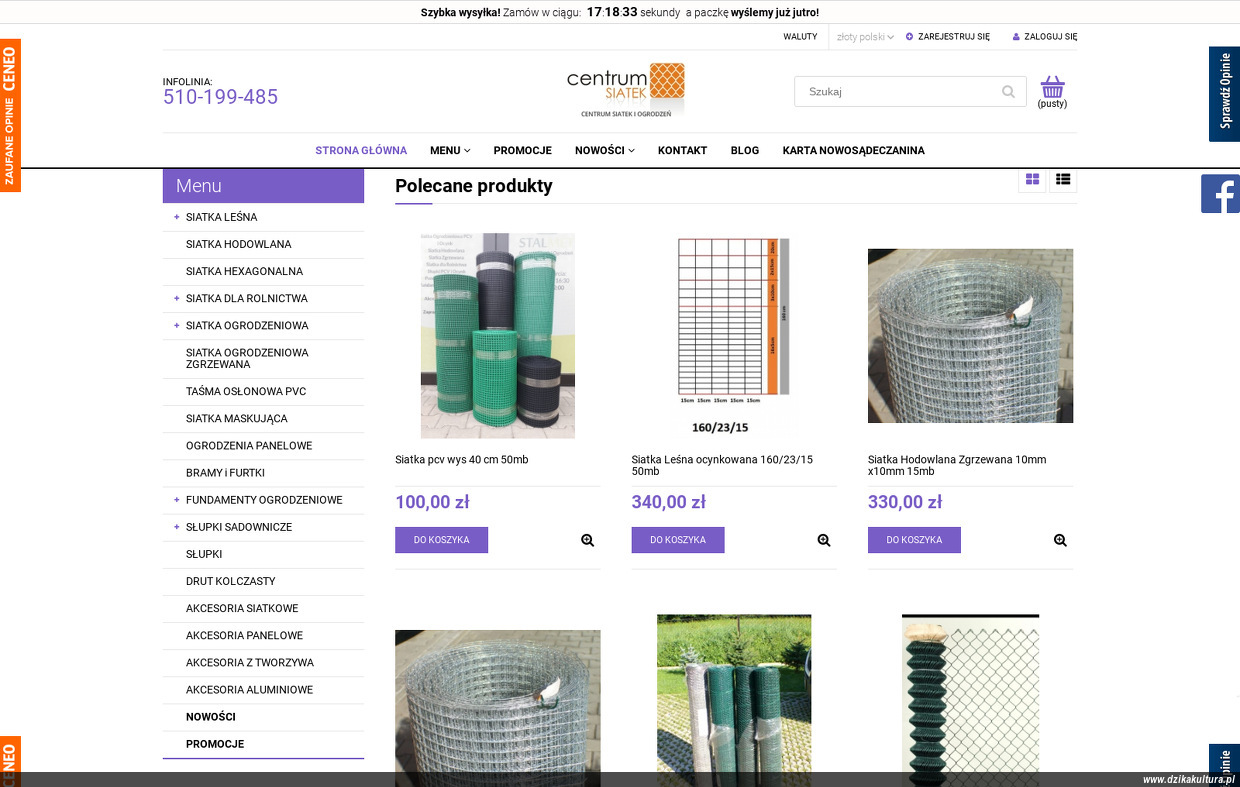Image resolution: width=1240 pixels, height=787 pixels.
Task: Switch to list view of products
Action: (1063, 179)
